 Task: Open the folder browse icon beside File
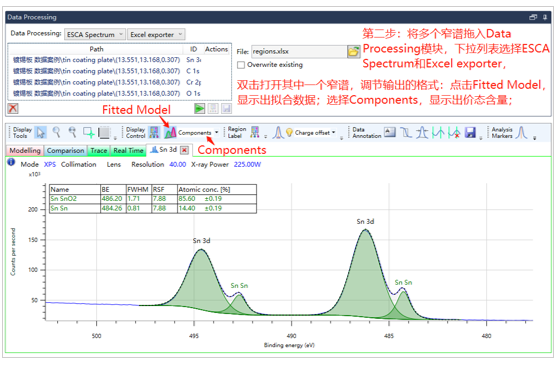pos(353,51)
